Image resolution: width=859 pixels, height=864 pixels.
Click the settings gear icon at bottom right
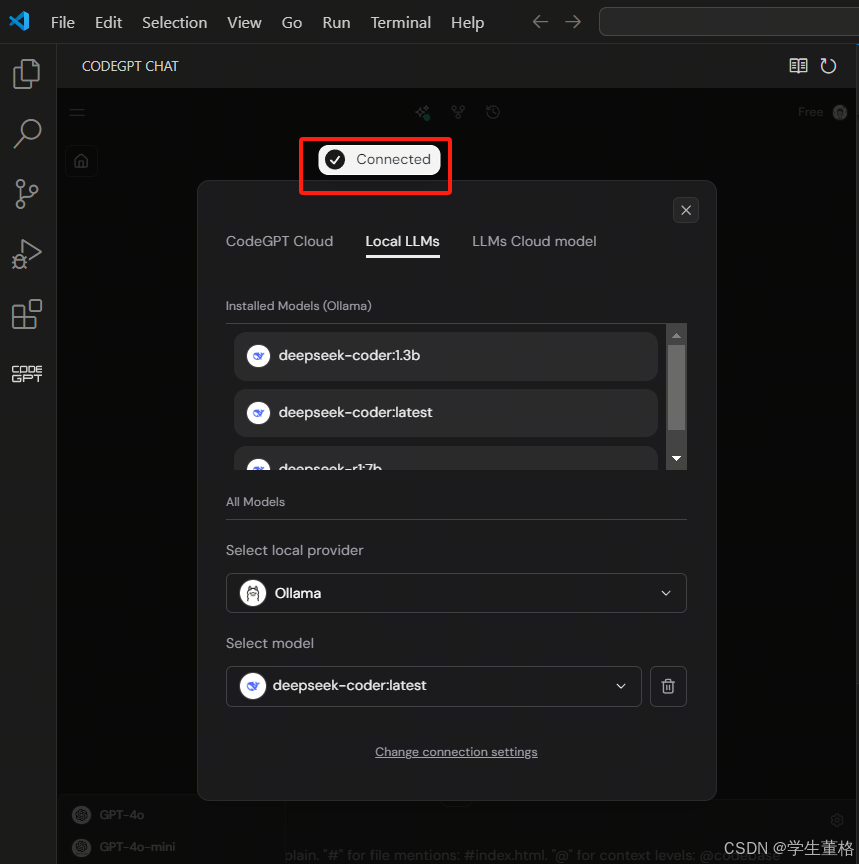coord(837,820)
